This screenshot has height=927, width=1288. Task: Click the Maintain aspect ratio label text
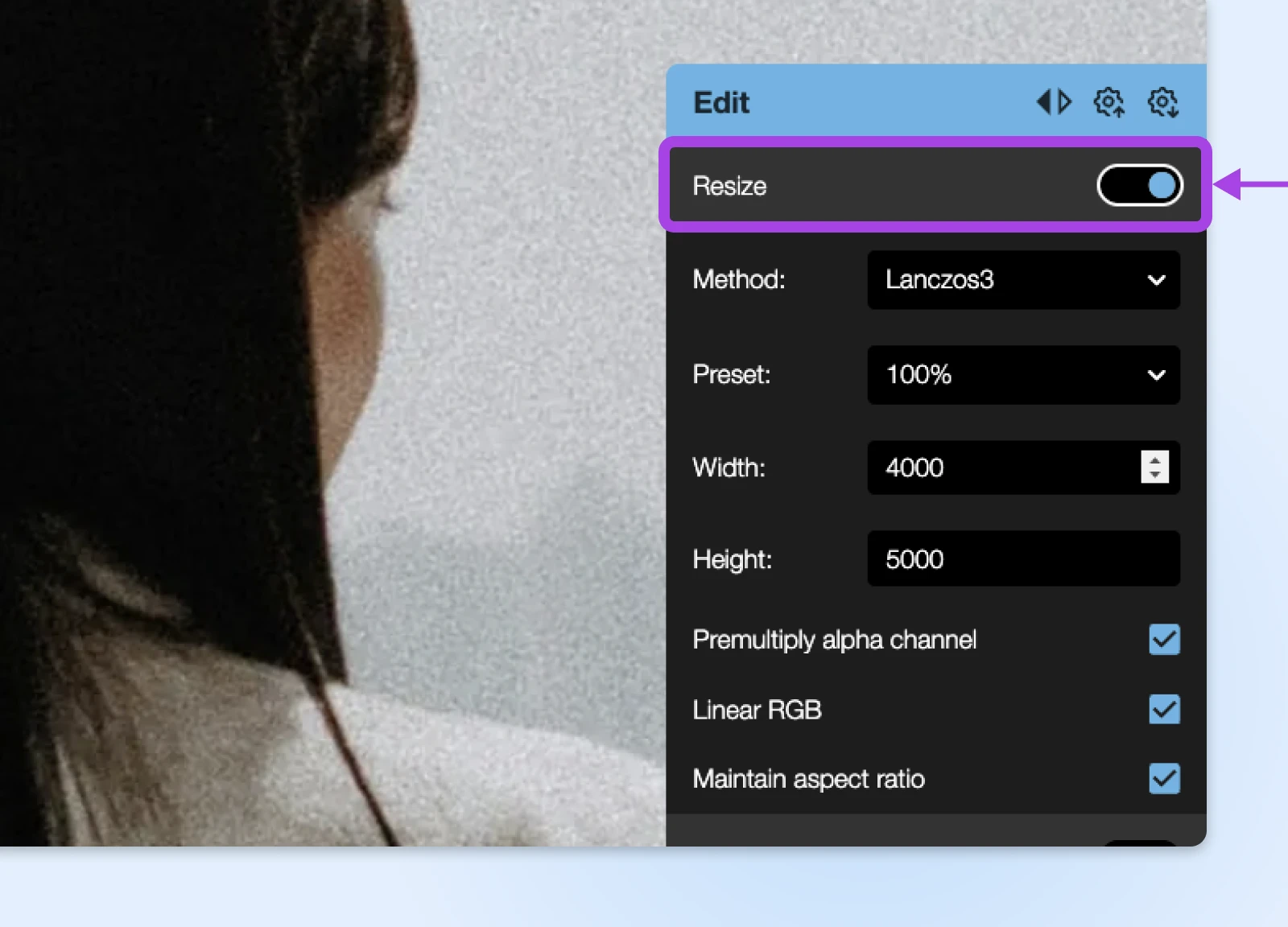click(808, 779)
